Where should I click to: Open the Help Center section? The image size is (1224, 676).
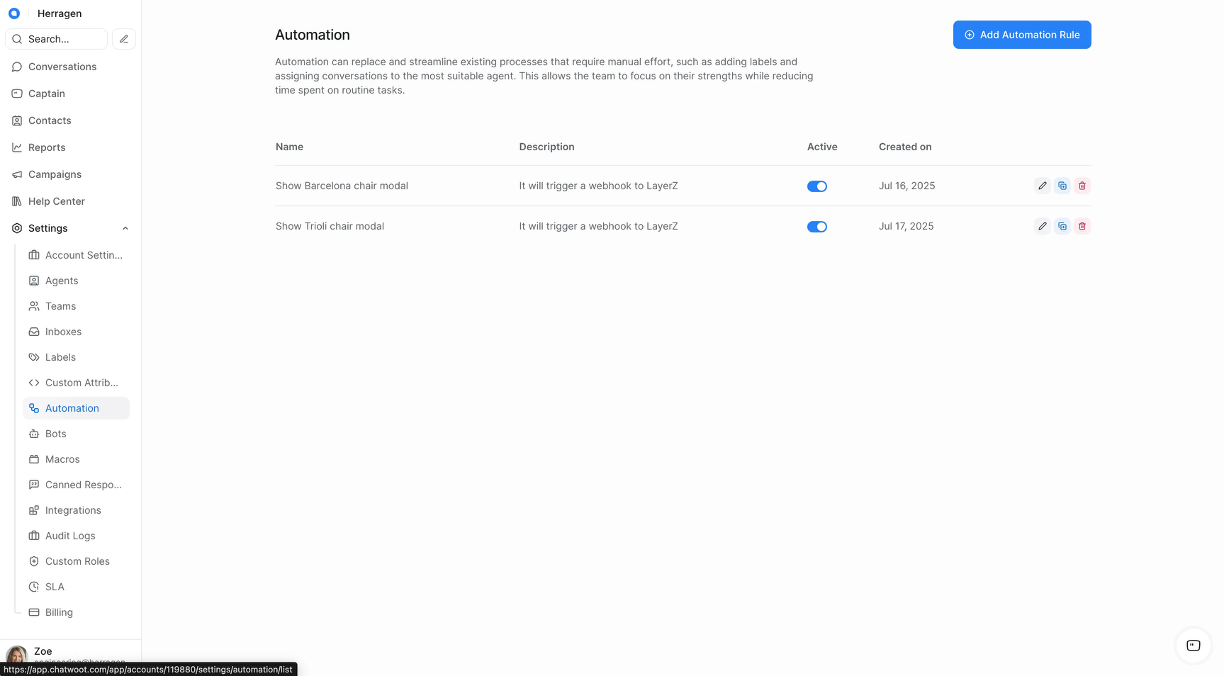click(x=55, y=201)
